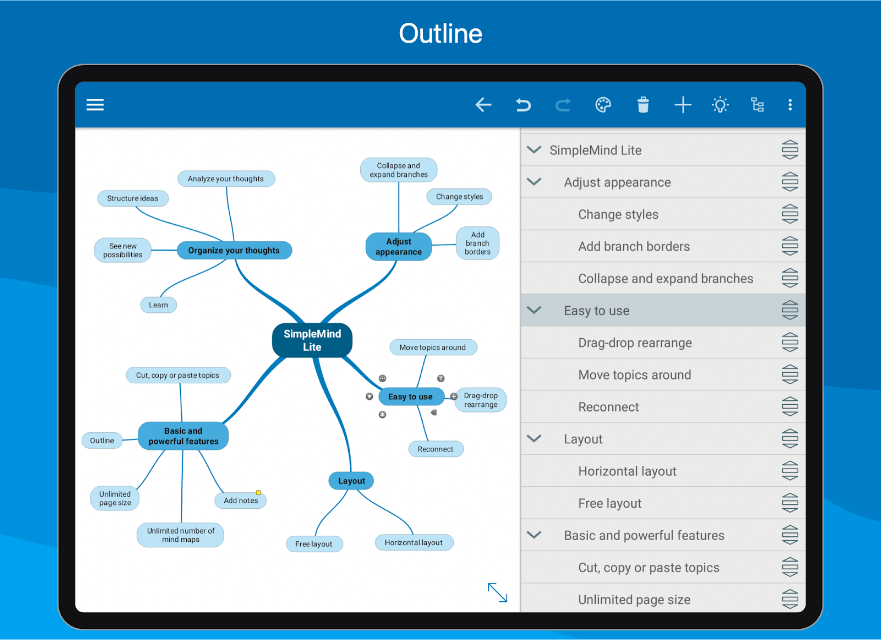Open the style palette icon
This screenshot has height=640, width=881.
click(603, 105)
